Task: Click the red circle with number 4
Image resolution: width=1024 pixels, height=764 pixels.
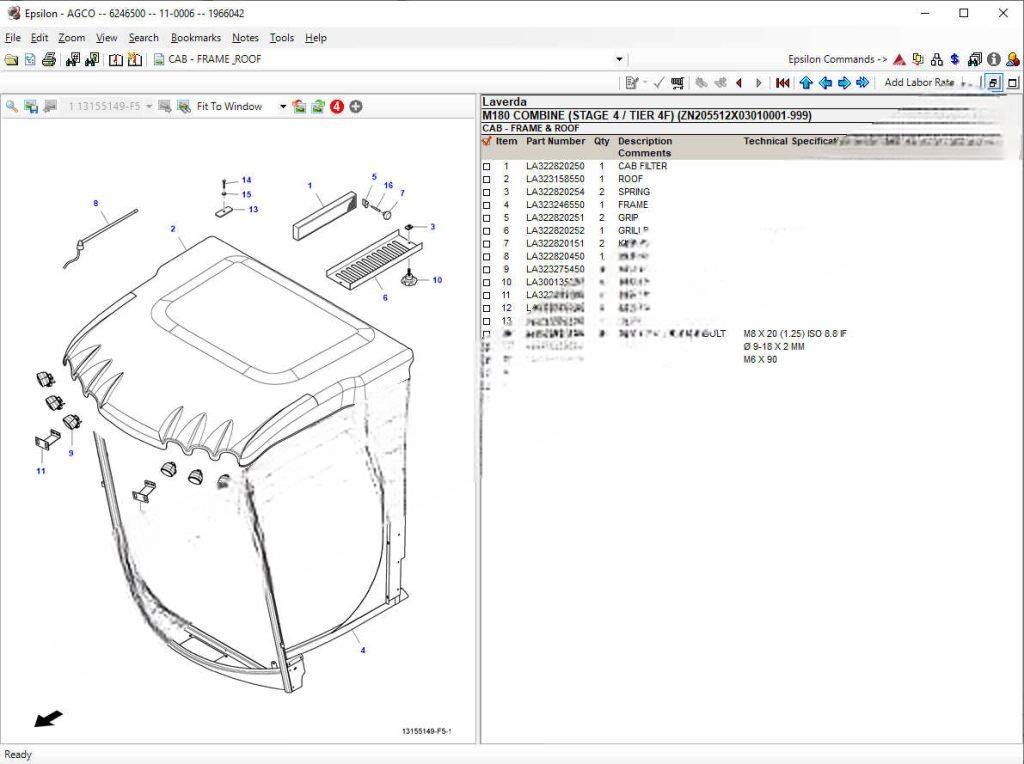Action: tap(337, 106)
